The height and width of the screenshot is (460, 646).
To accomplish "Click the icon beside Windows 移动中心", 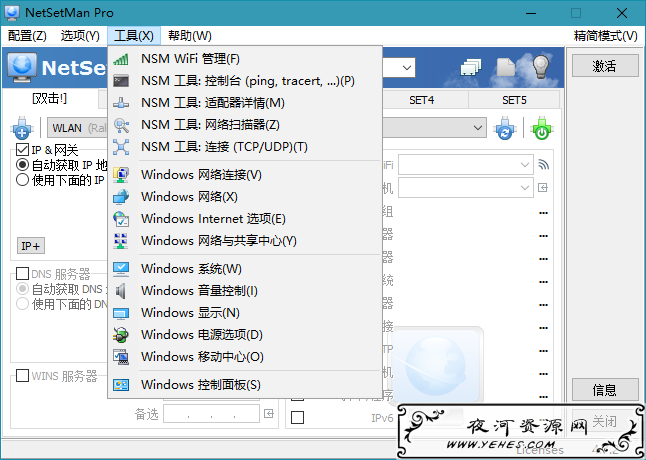I will 121,357.
